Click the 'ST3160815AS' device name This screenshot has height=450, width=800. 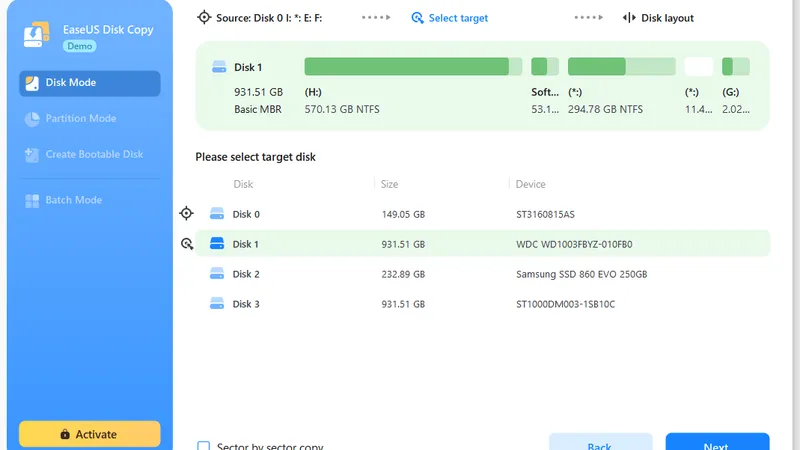tap(545, 214)
